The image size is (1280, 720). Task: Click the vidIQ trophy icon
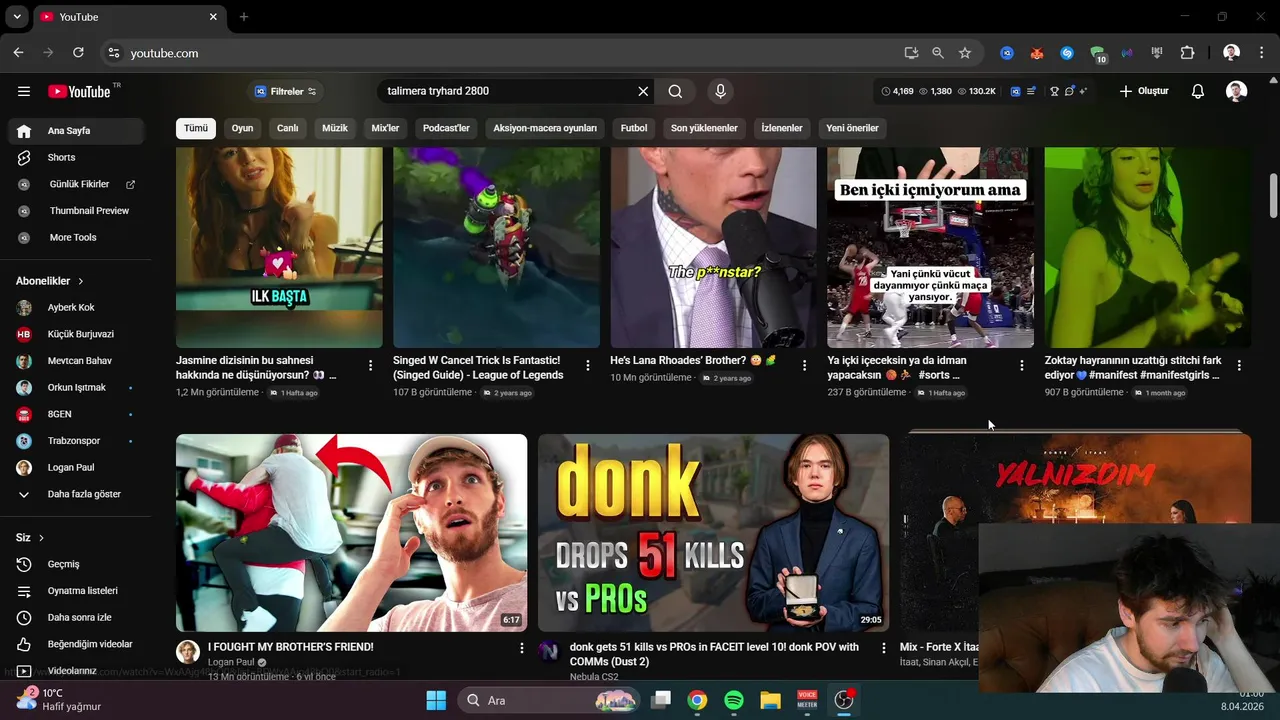[x=1054, y=91]
